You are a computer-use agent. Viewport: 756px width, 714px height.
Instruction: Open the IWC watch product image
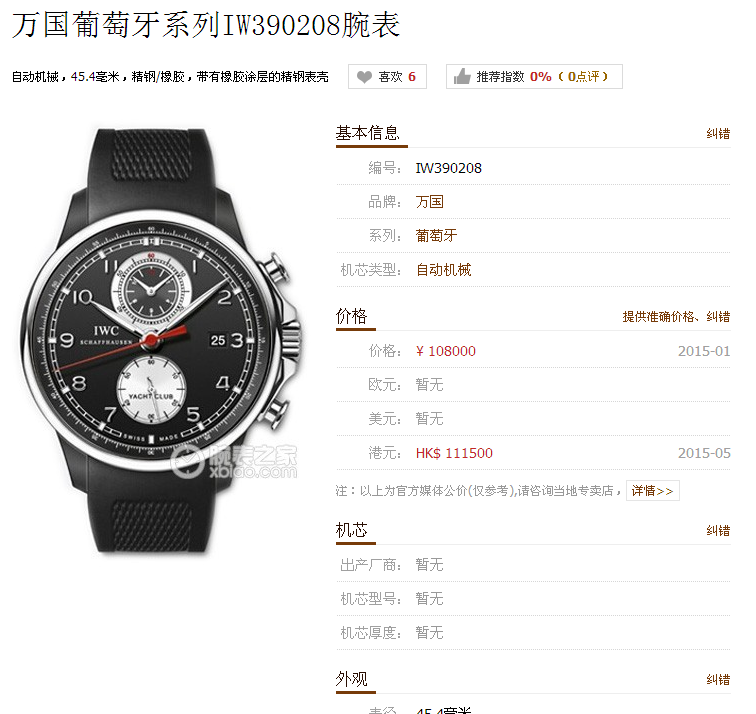[162, 340]
